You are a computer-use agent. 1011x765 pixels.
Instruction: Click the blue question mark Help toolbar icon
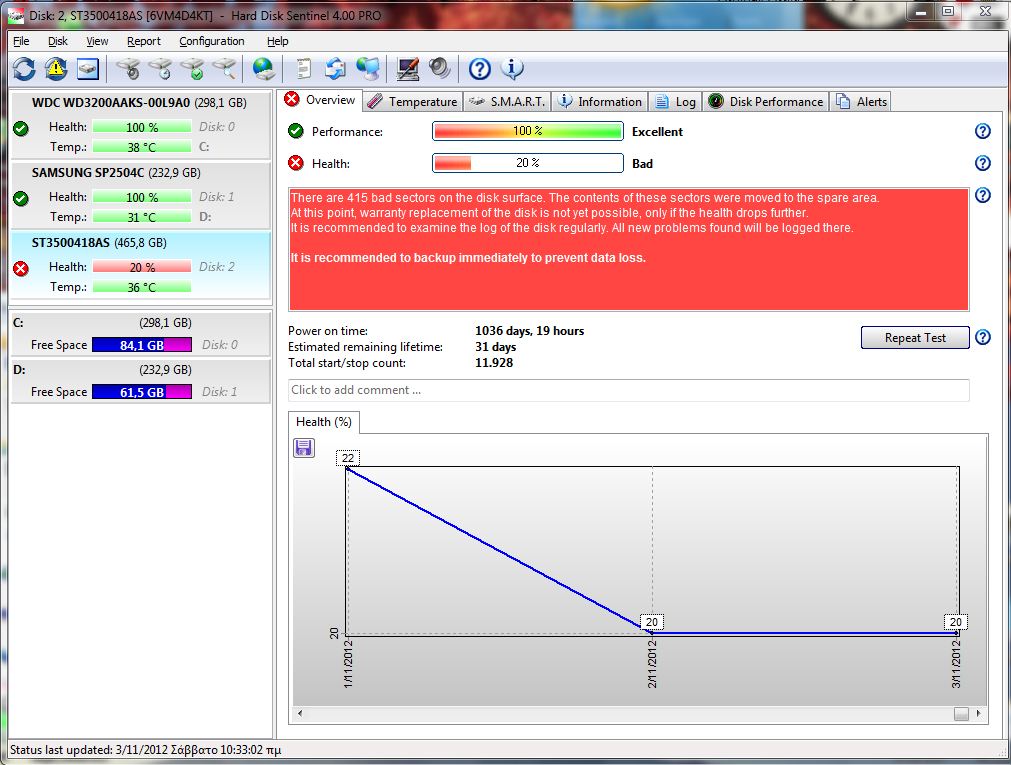pyautogui.click(x=480, y=68)
